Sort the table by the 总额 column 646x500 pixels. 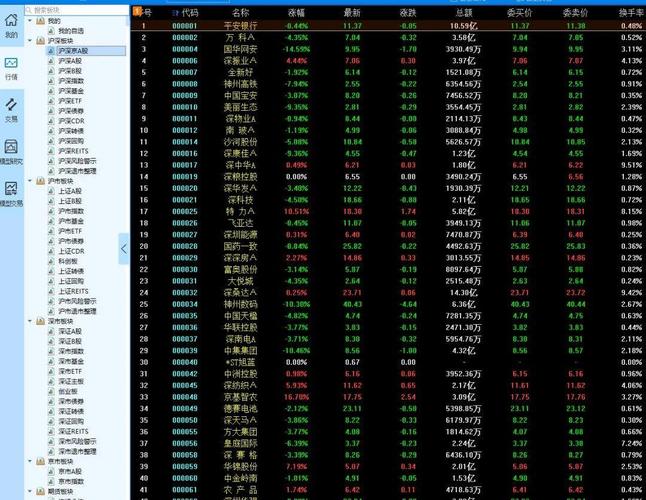(x=464, y=13)
